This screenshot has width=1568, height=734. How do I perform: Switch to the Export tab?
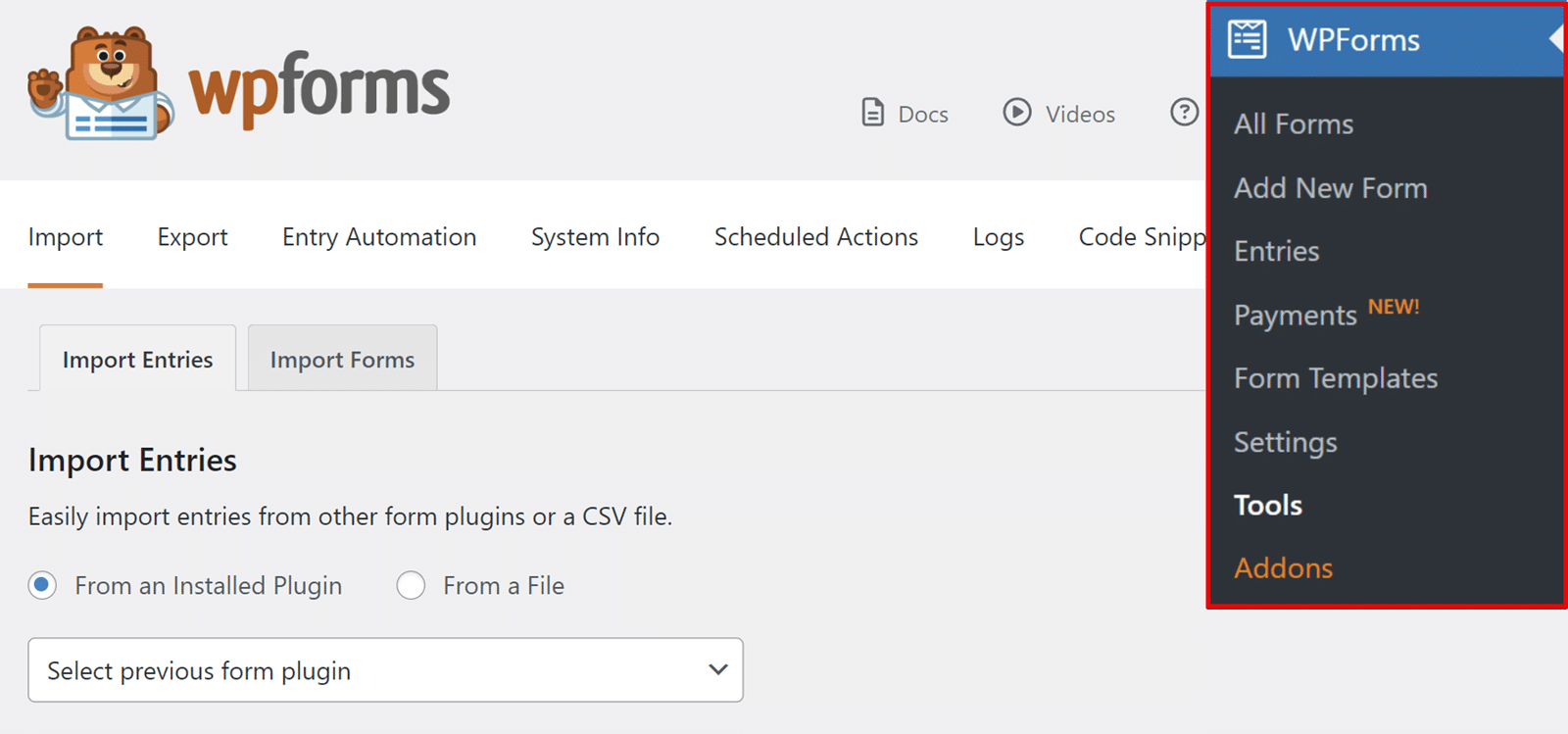(192, 237)
